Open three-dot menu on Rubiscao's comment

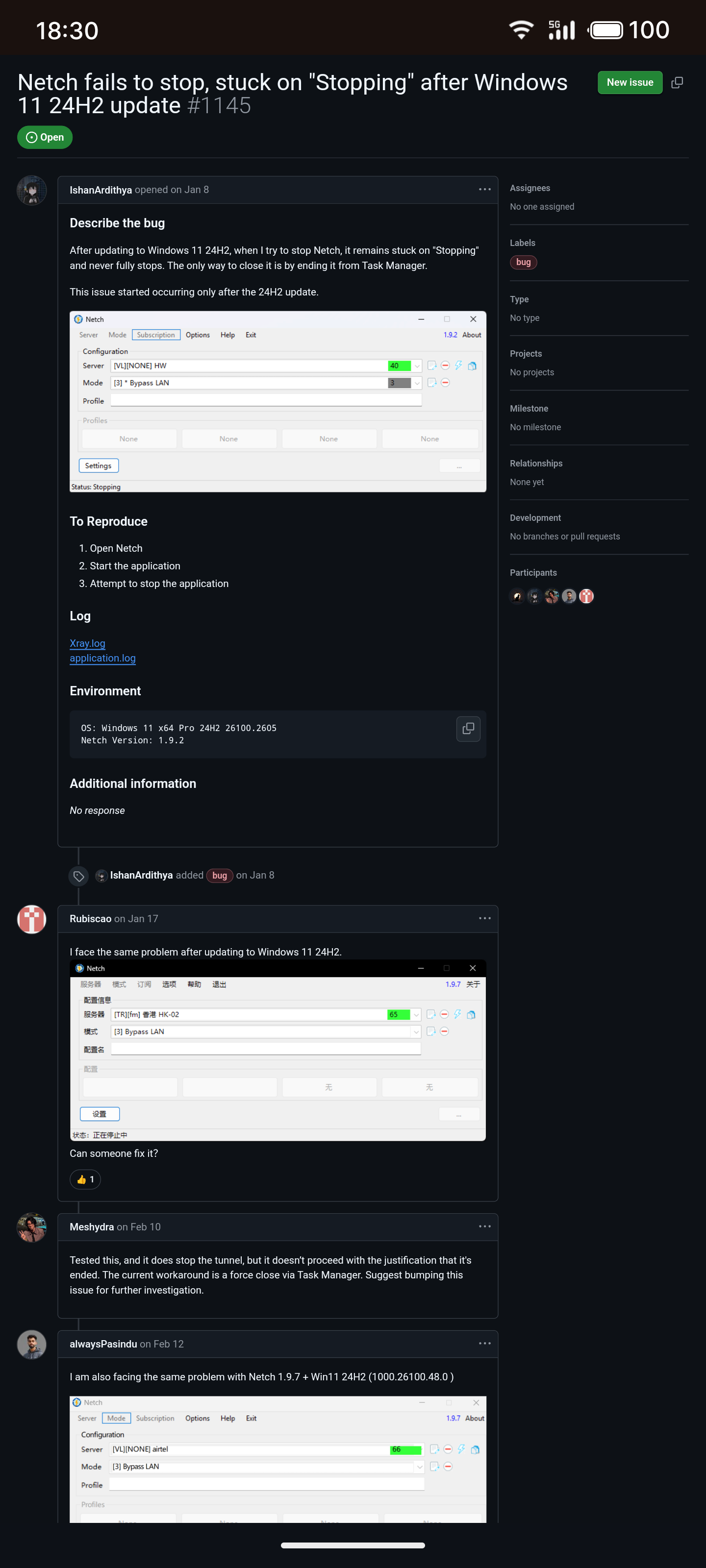pyautogui.click(x=484, y=919)
